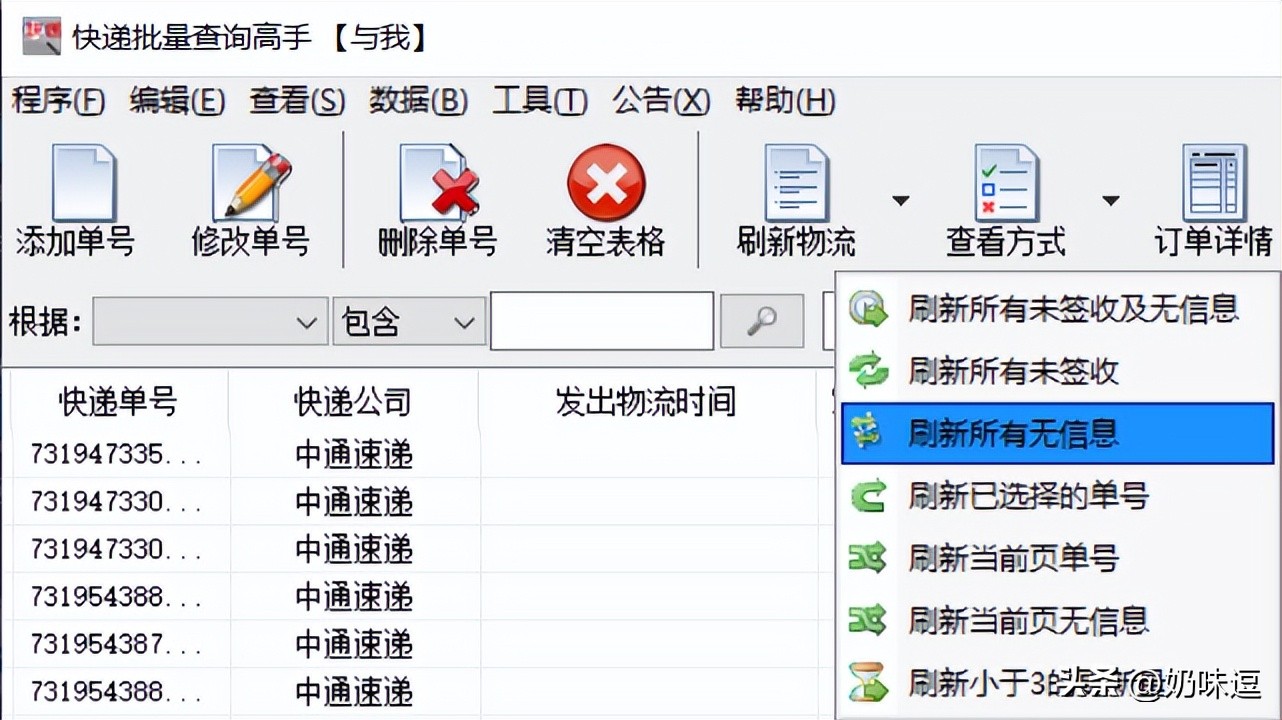Open the 工具(T) menu
Image resolution: width=1282 pixels, height=720 pixels.
[x=539, y=100]
